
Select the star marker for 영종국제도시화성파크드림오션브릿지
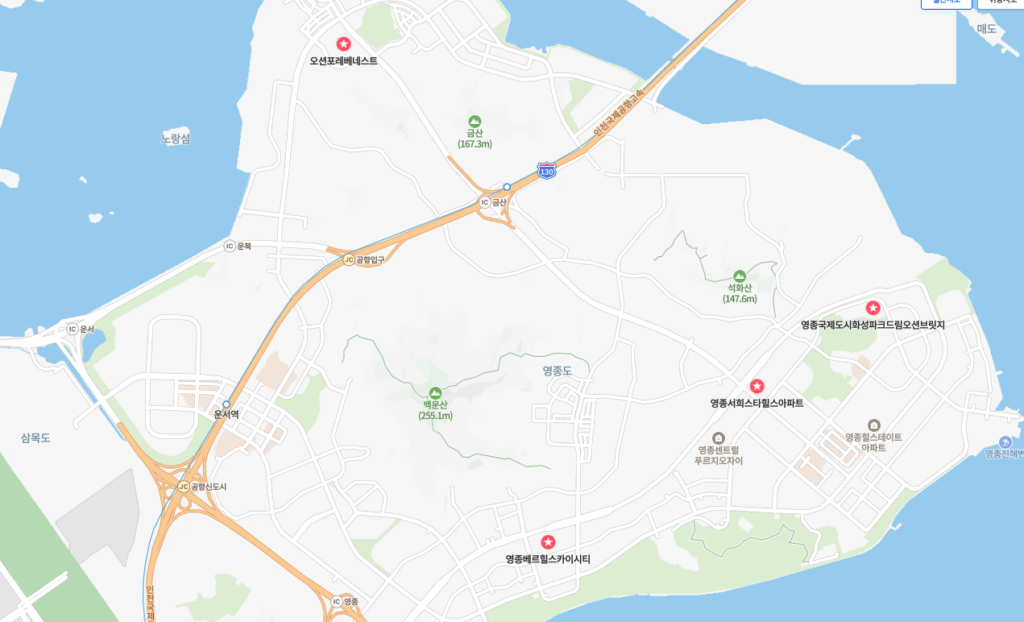pos(872,308)
